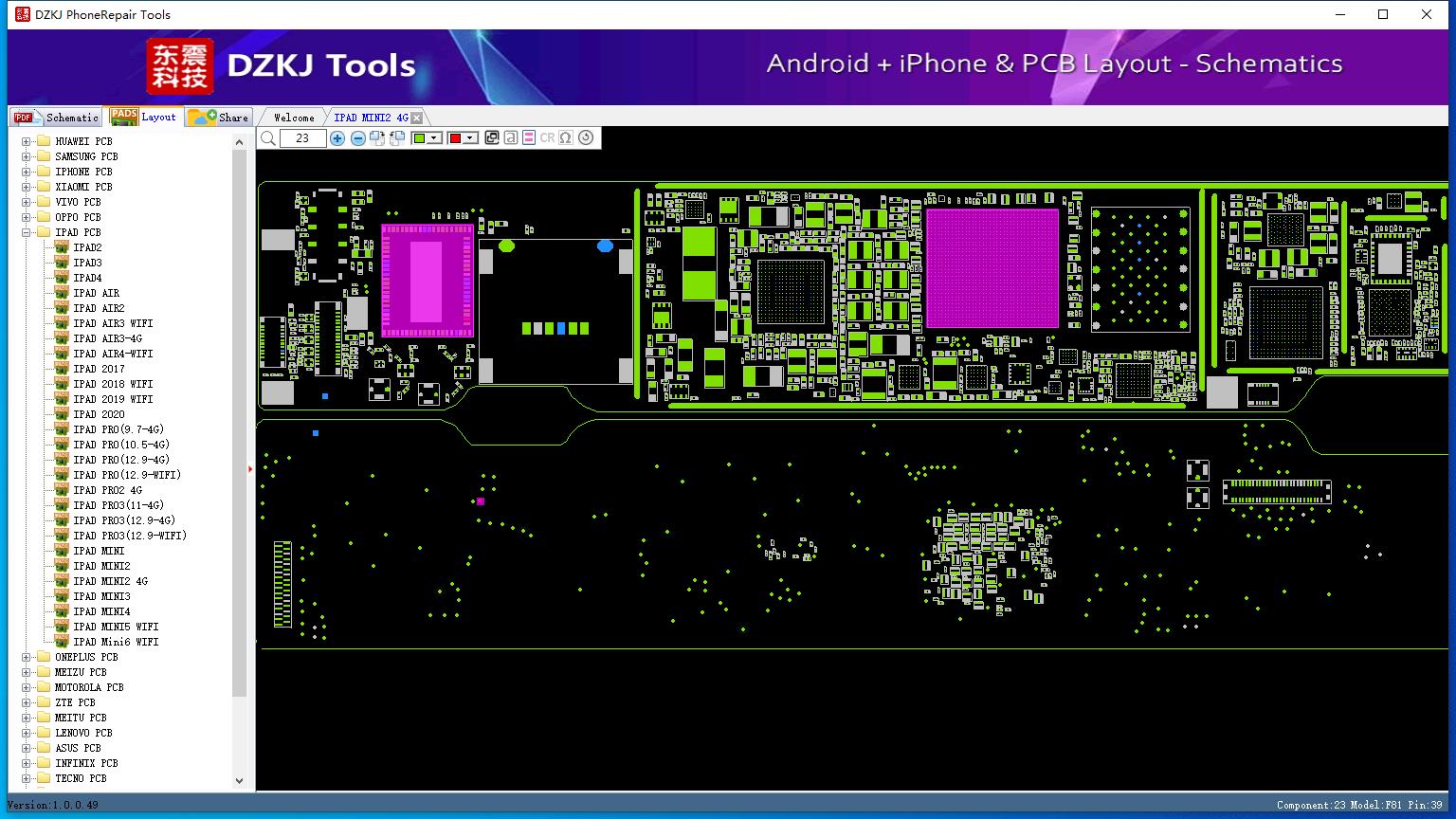Zoom in with the blue plus icon
This screenshot has width=1456, height=819.
coord(337,138)
